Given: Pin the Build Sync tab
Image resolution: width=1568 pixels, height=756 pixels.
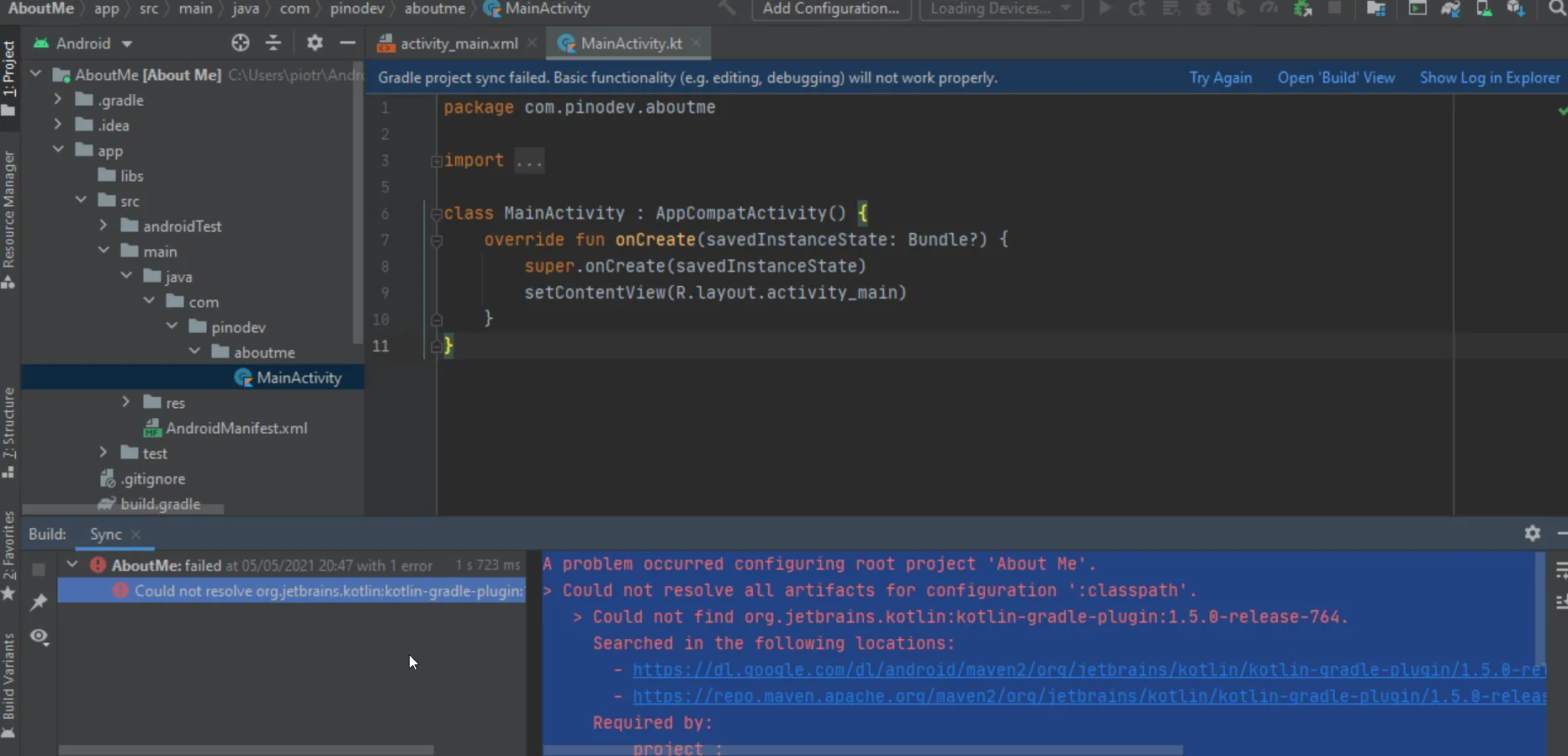Looking at the screenshot, I should 39,602.
